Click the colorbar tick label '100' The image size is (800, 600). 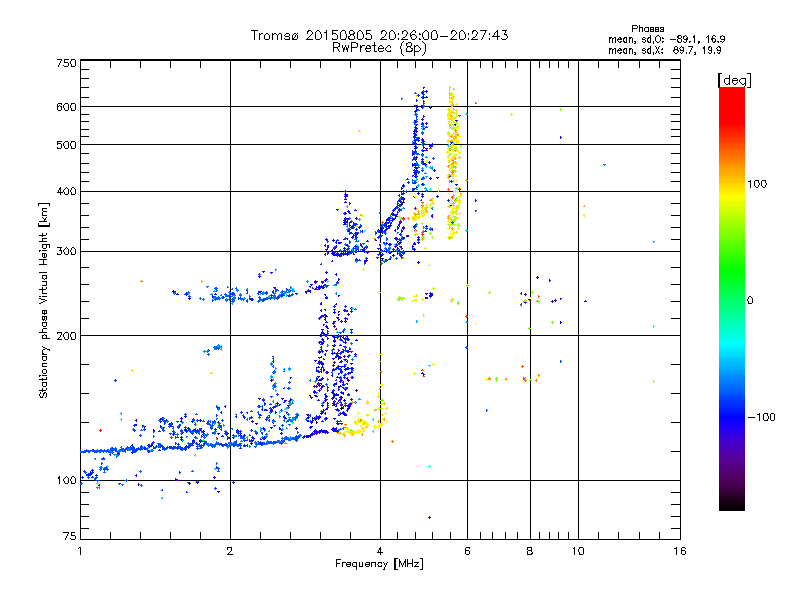757,184
